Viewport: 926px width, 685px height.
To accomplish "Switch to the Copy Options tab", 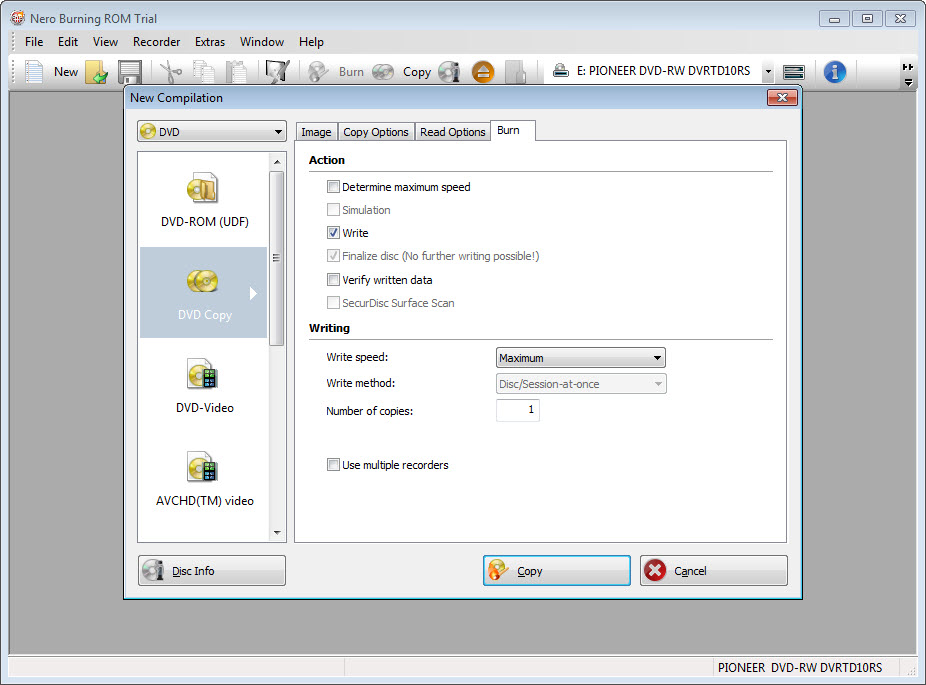I will click(x=376, y=132).
